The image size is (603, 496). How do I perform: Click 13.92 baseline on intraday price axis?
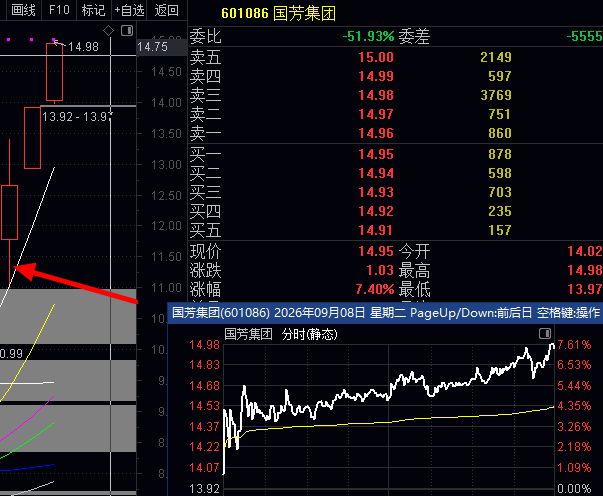[204, 489]
